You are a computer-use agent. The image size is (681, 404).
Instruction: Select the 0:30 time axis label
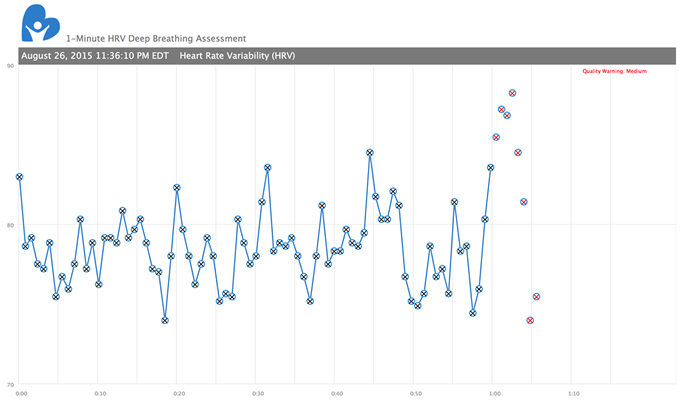(x=257, y=393)
